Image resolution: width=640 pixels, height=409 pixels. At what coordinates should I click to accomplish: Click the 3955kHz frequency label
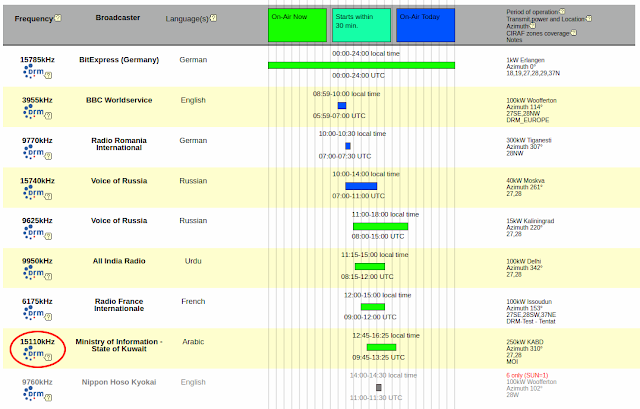[x=37, y=100]
